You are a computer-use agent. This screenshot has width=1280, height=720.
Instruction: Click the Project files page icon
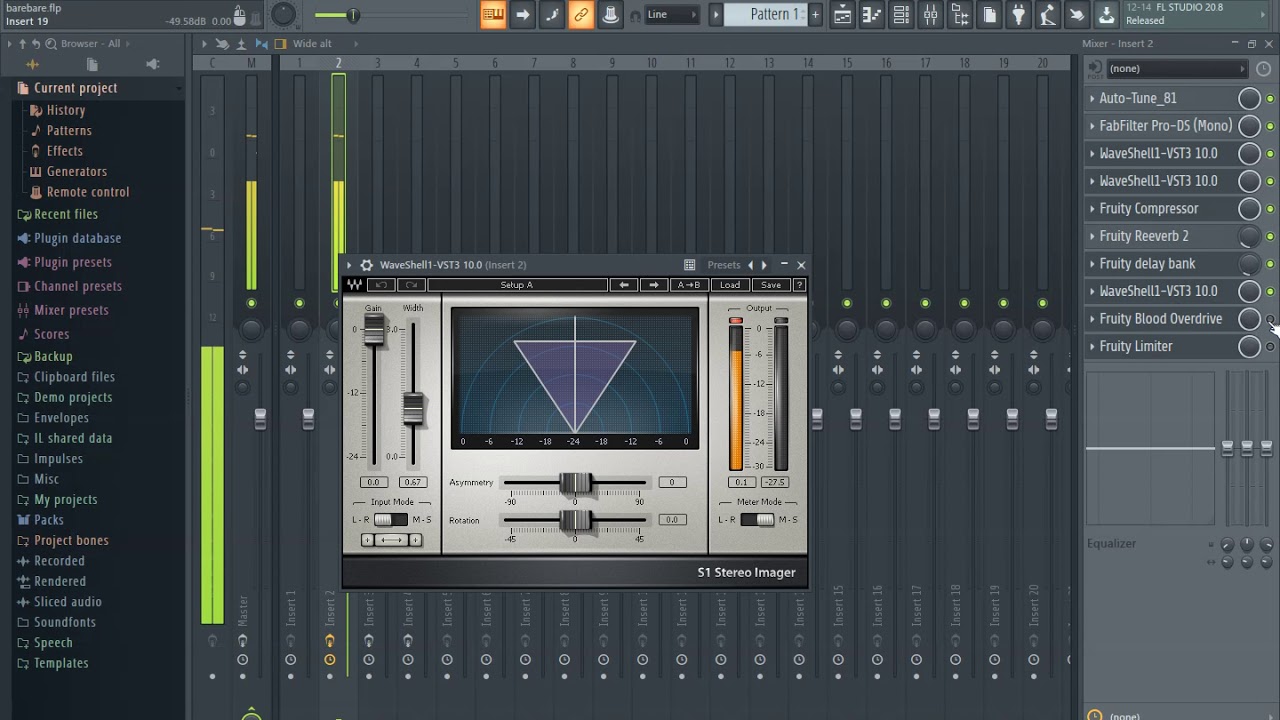[x=989, y=14]
